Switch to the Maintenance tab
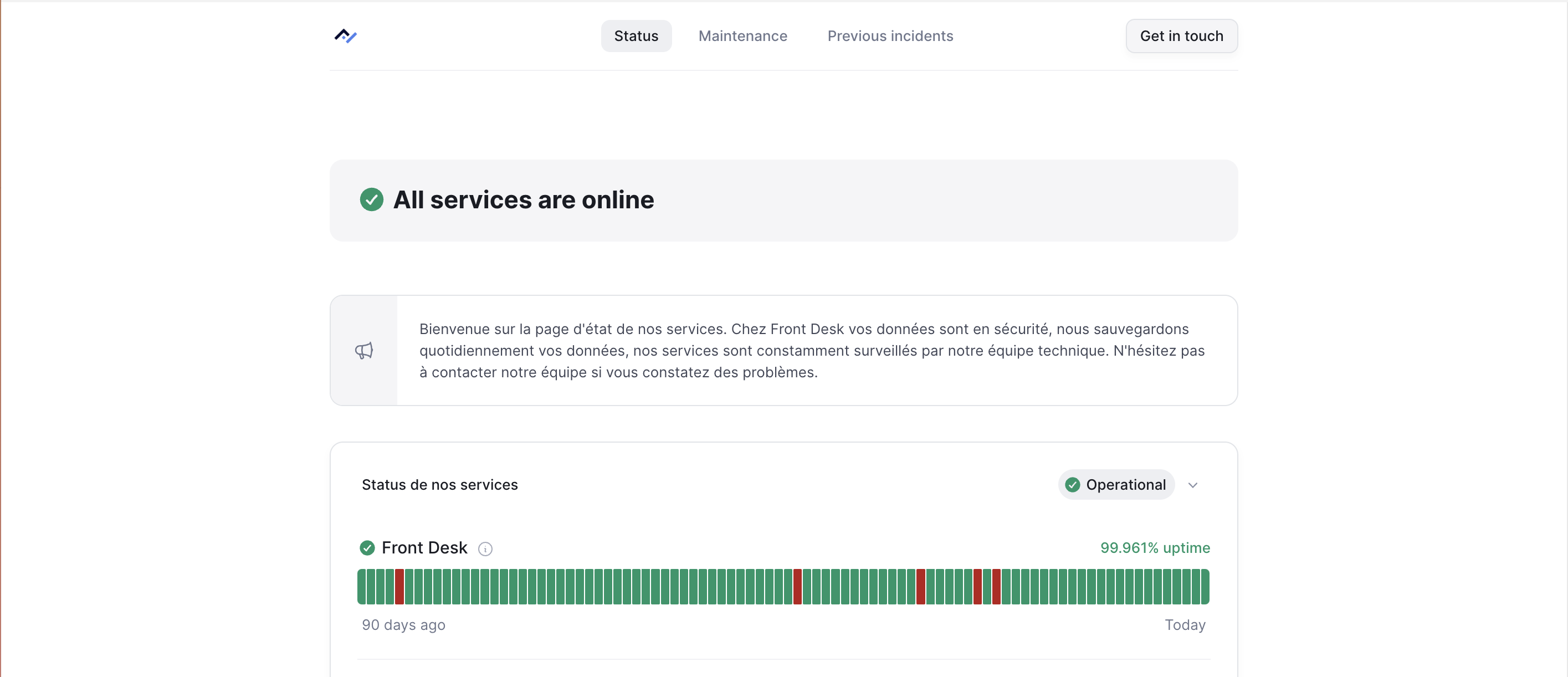This screenshot has height=677, width=1568. pyautogui.click(x=742, y=36)
